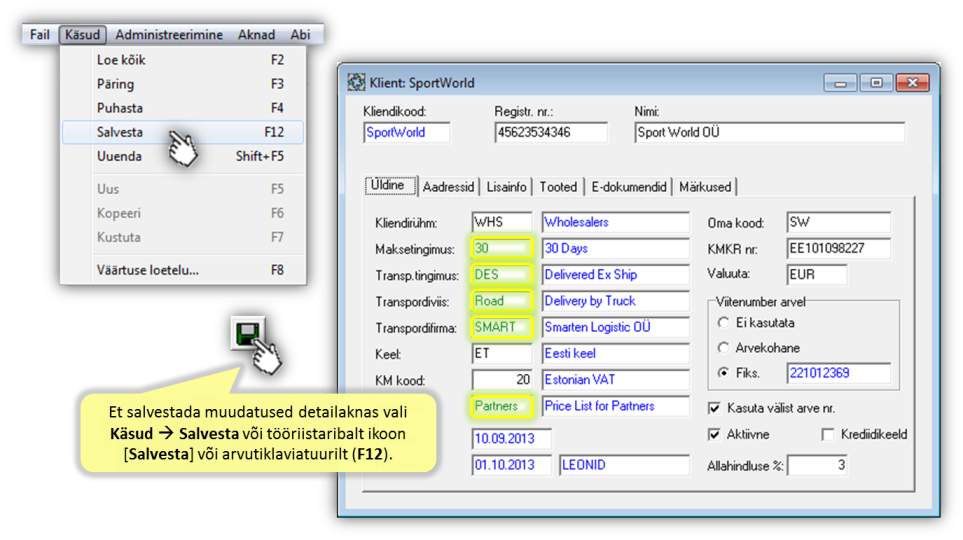Open the Lisainfo tab
This screenshot has width=963, height=540.
[506, 187]
